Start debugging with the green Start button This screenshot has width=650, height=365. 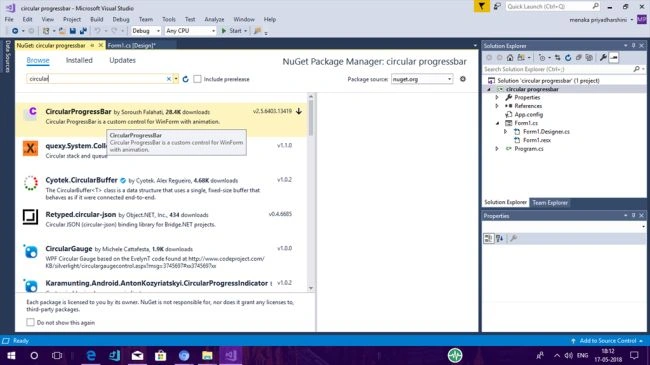[232, 31]
